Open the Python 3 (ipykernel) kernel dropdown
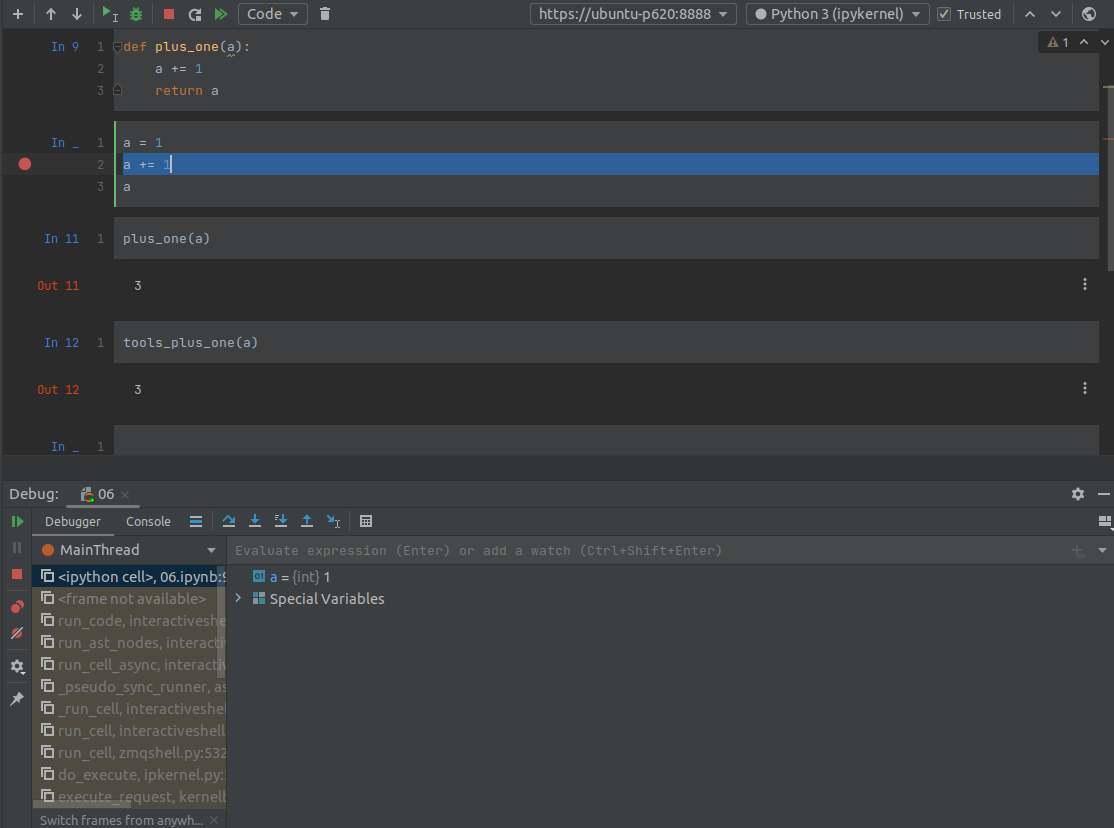1114x828 pixels. point(837,14)
